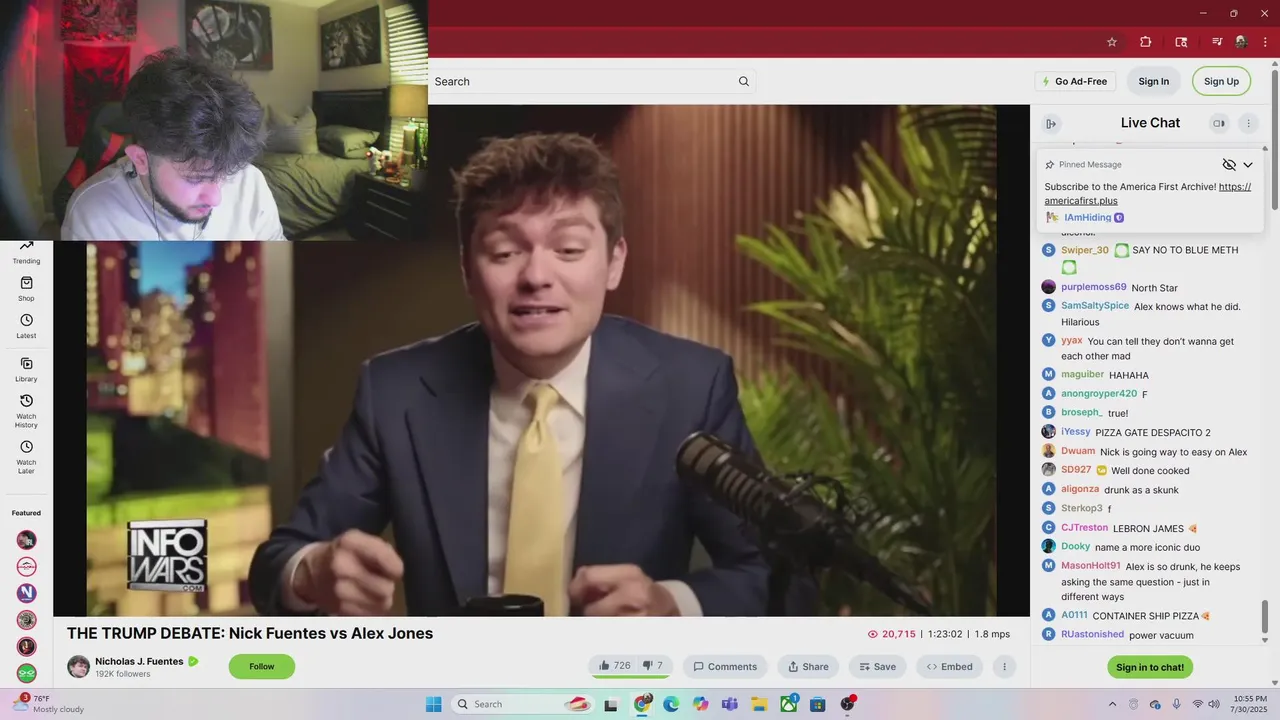Click the live chat scrollbar thumb
This screenshot has height=720, width=1280.
pos(1265,617)
